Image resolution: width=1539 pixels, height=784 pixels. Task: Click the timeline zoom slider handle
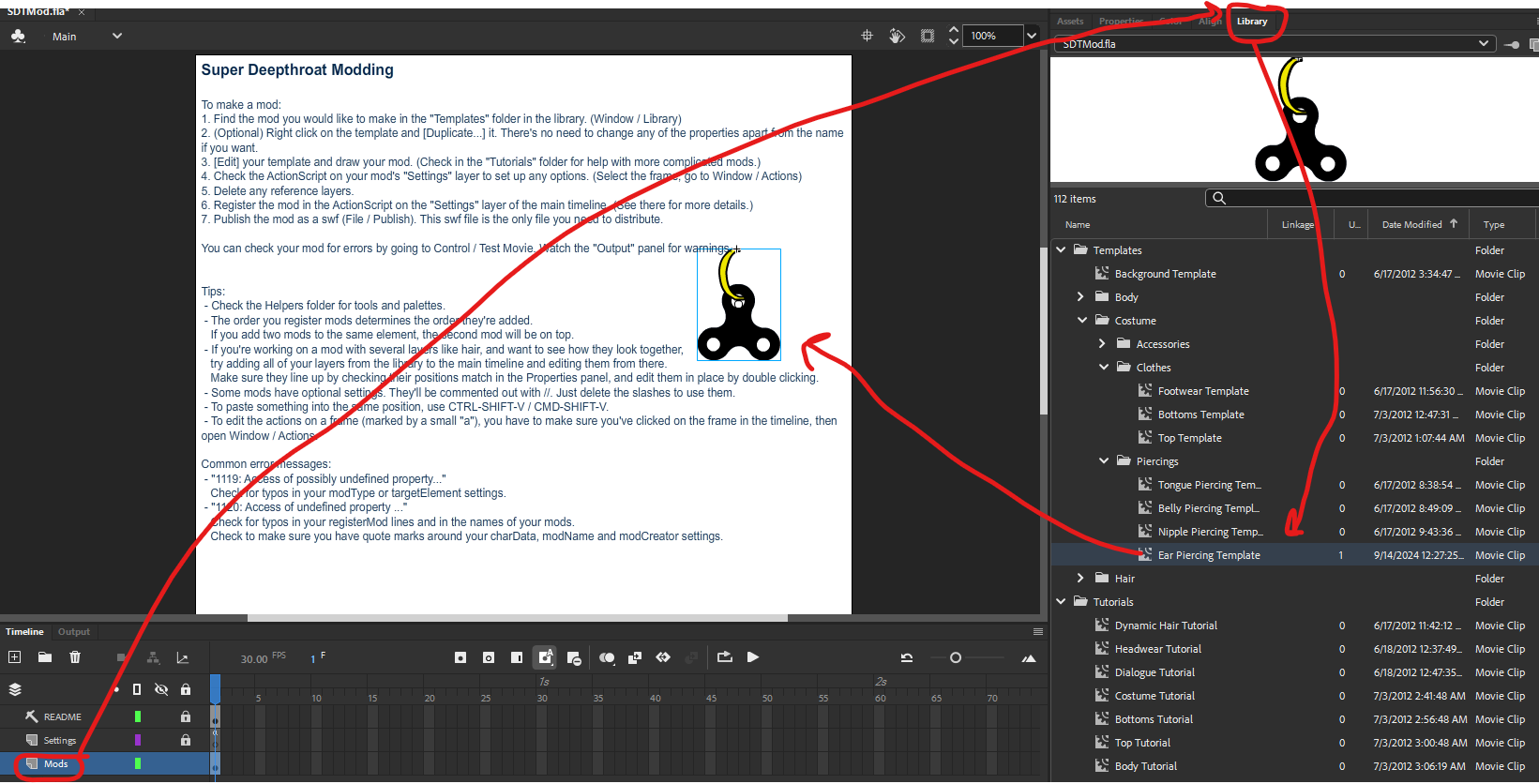click(x=956, y=658)
